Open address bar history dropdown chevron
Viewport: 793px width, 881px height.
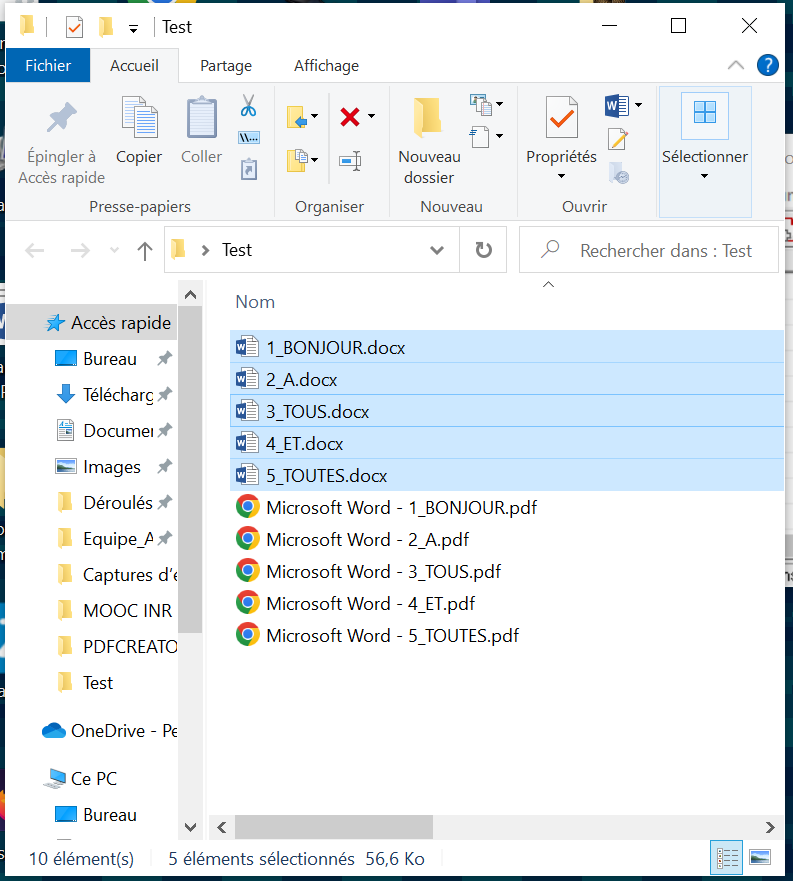click(x=437, y=250)
